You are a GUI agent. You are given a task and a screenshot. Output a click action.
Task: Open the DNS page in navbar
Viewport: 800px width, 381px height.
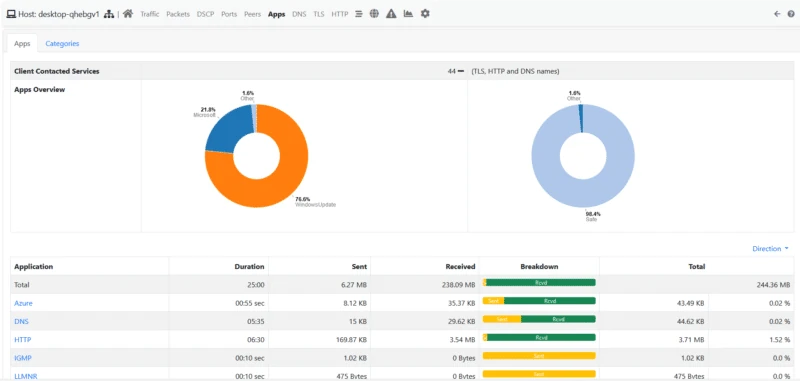(299, 14)
